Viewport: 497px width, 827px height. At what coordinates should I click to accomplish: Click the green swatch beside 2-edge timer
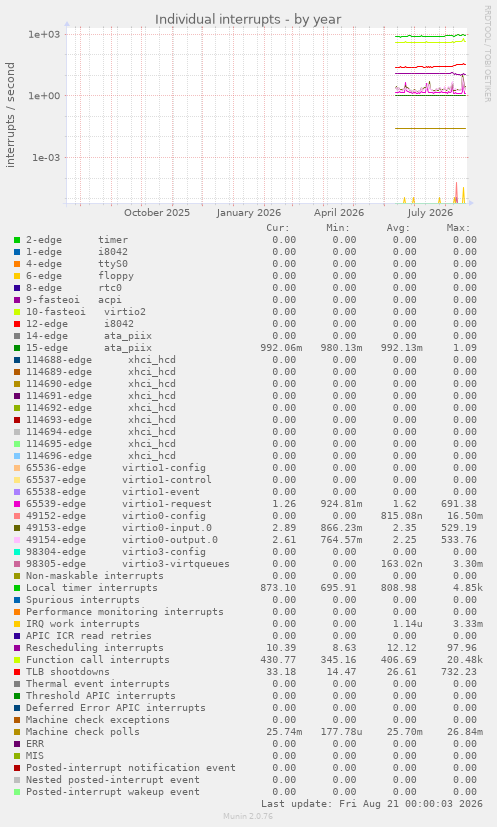[x=17, y=240]
